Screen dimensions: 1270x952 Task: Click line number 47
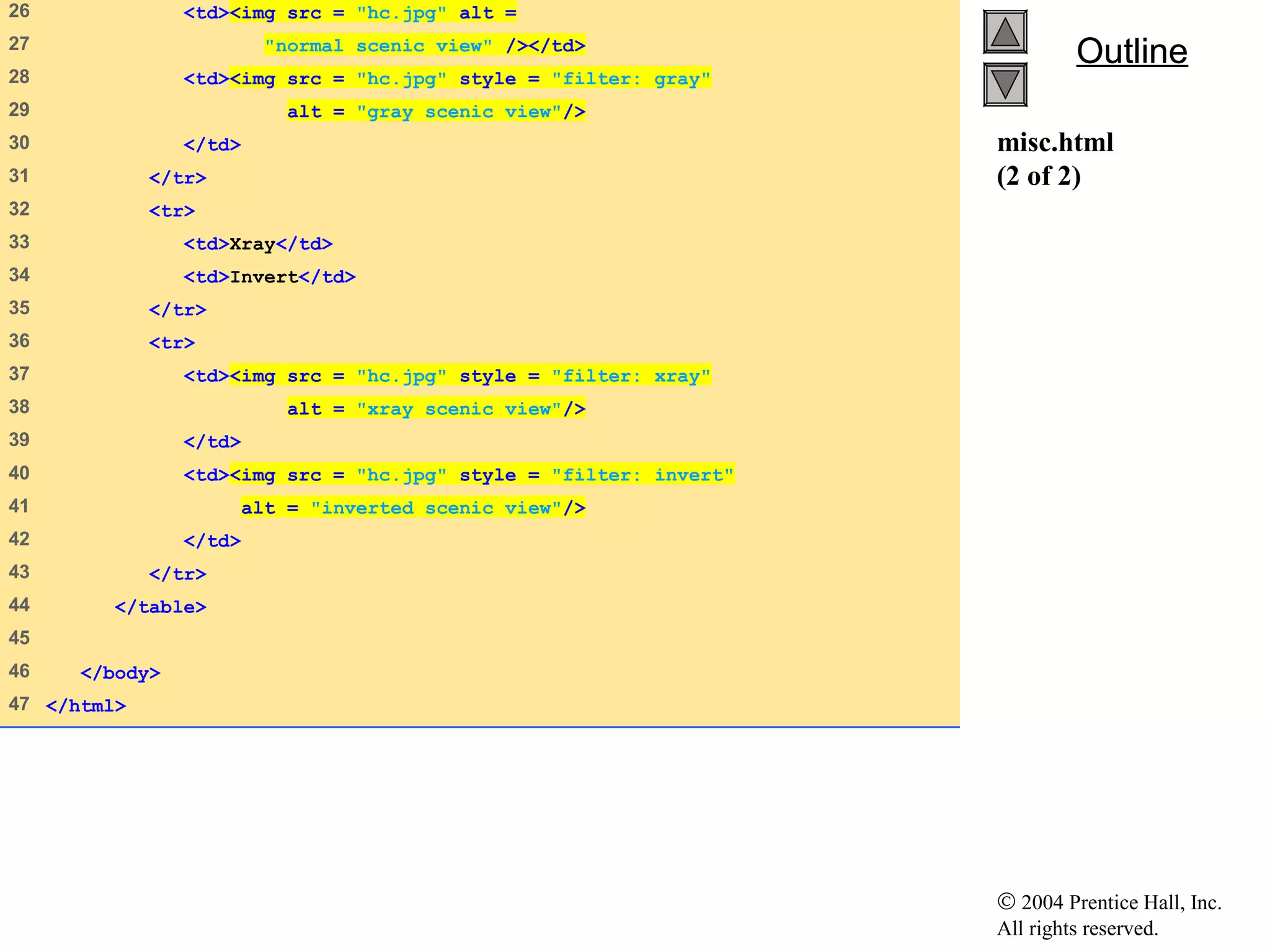pos(19,704)
